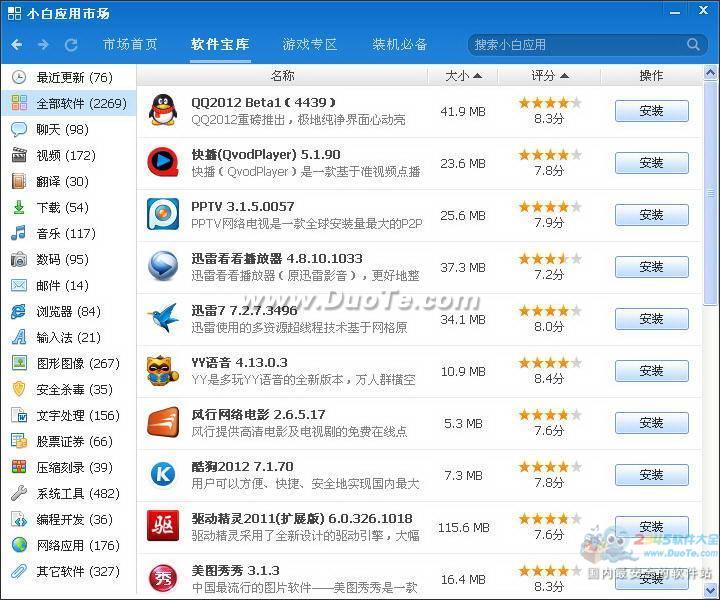Click the 聊天 speech bubble icon
720x600 pixels.
pyautogui.click(x=19, y=129)
